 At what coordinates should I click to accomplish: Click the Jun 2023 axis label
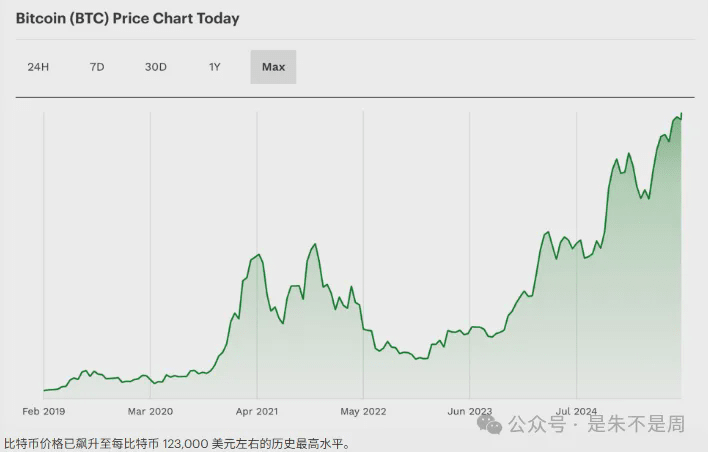pyautogui.click(x=470, y=411)
